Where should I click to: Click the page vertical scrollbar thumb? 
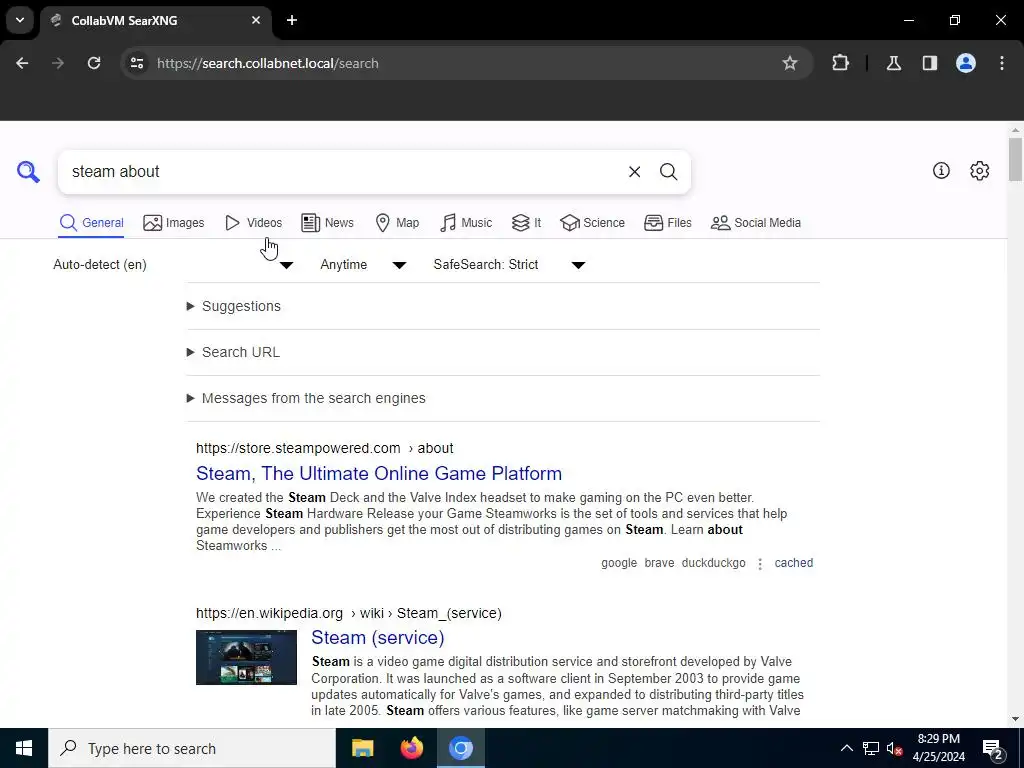[1015, 159]
